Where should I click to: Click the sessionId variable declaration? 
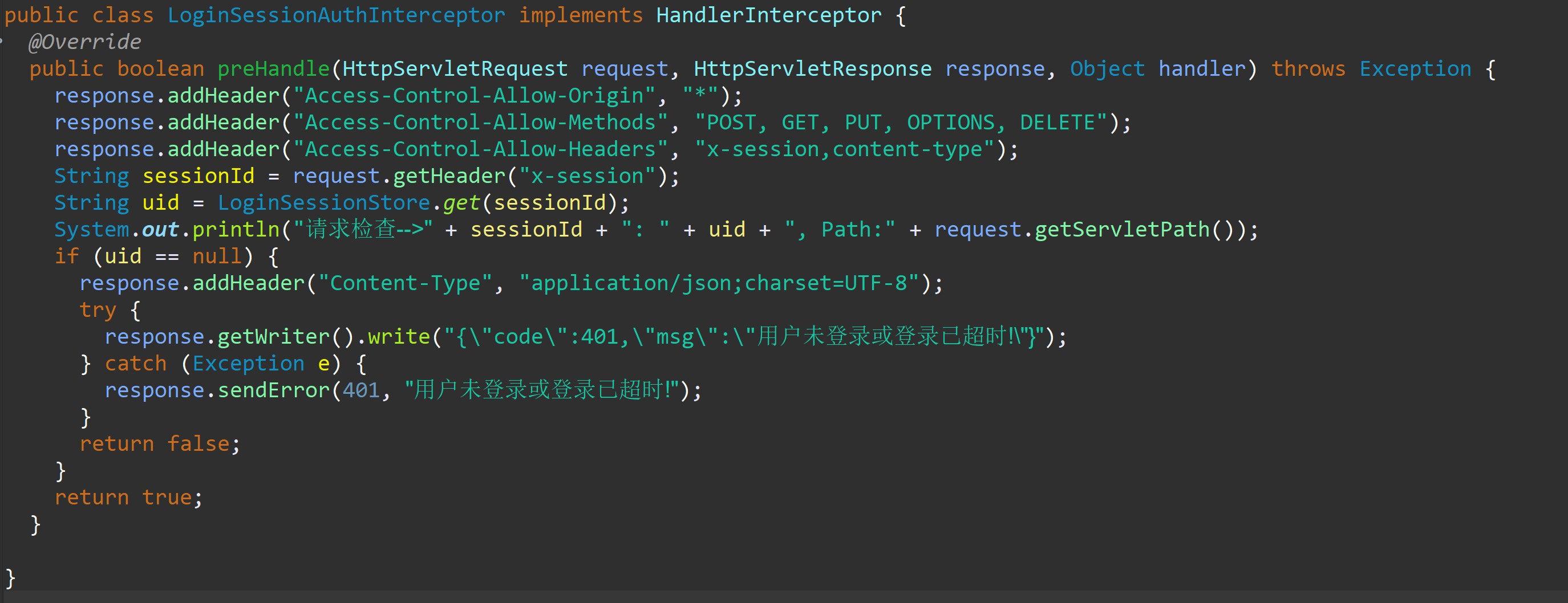pyautogui.click(x=198, y=176)
